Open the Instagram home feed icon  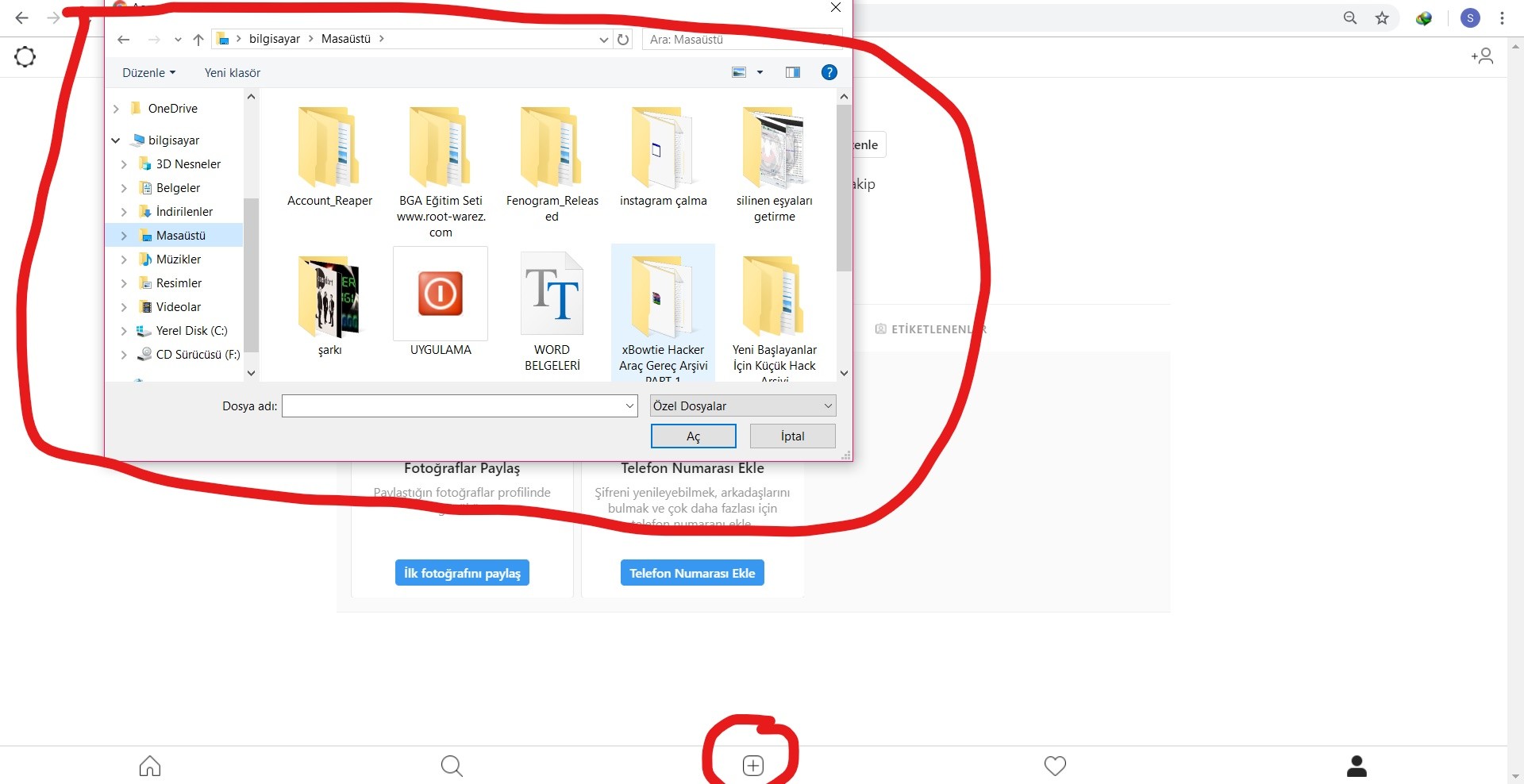pyautogui.click(x=150, y=766)
